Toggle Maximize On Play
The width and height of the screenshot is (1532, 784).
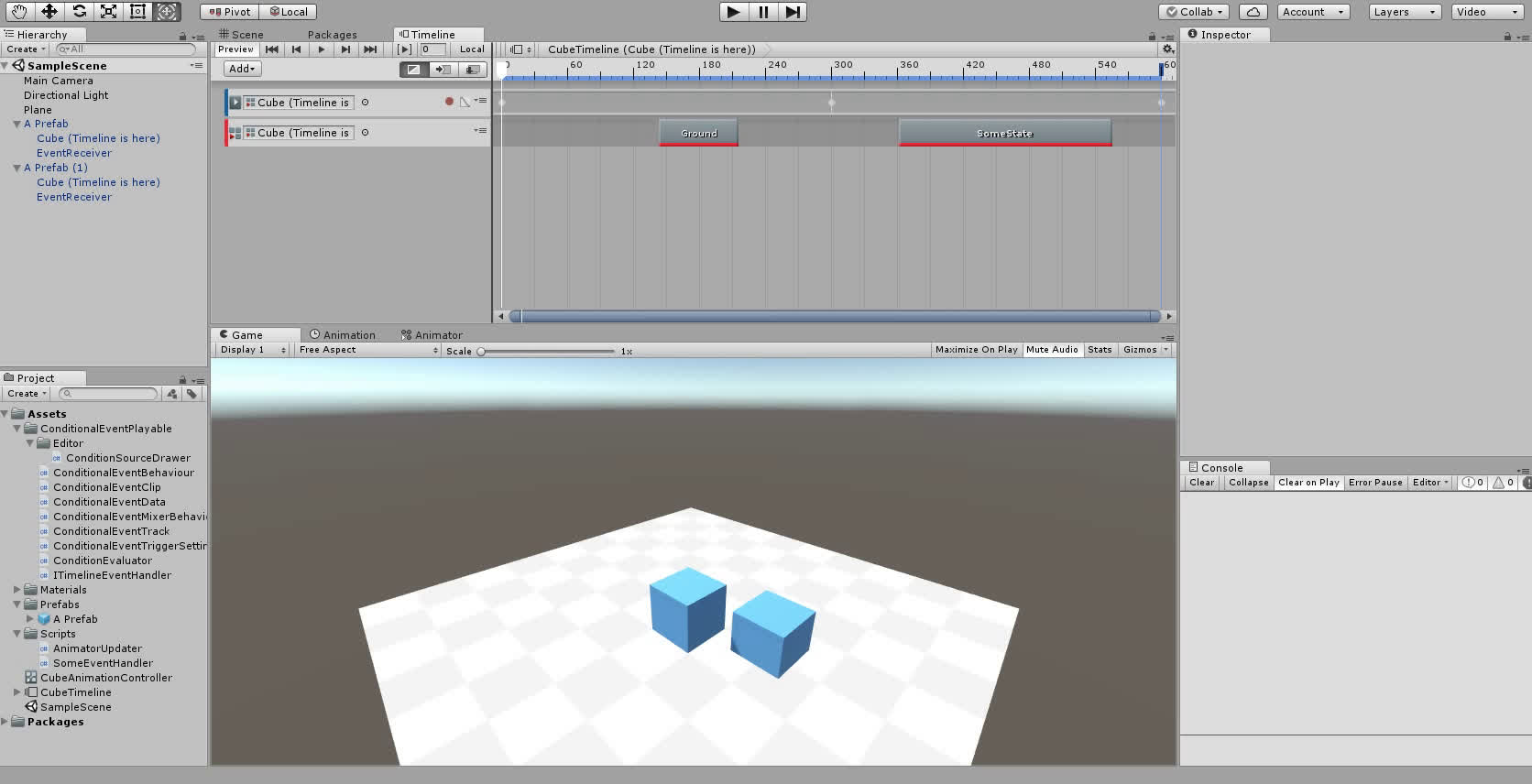(x=976, y=350)
